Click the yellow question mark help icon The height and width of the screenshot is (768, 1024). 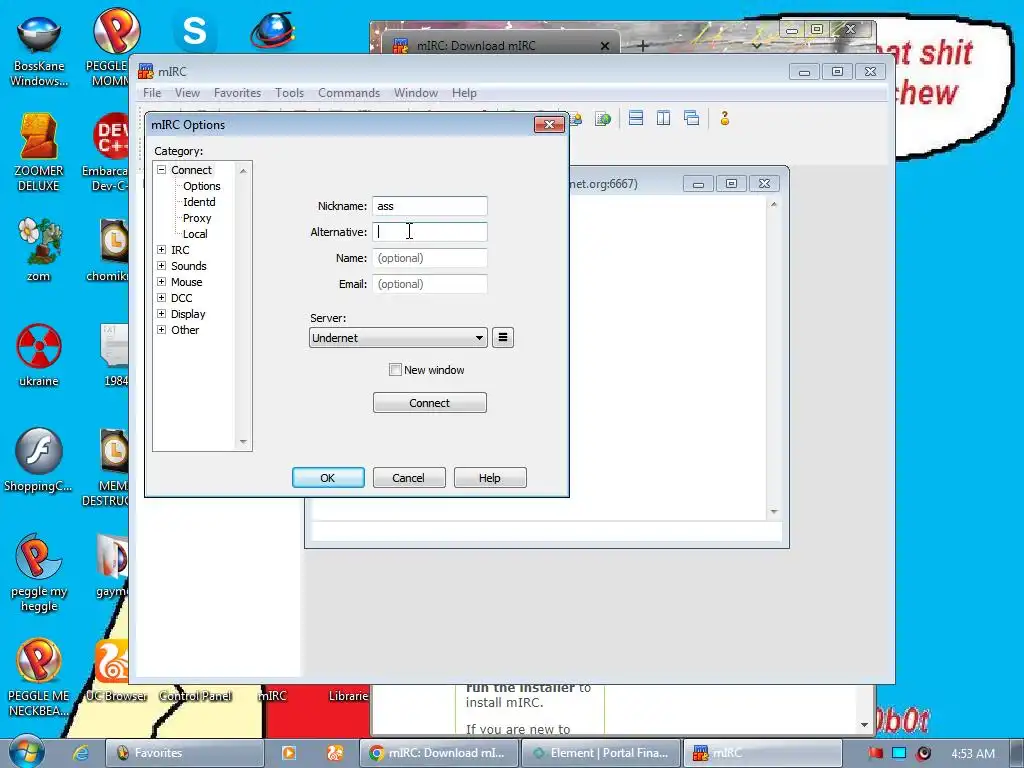pyautogui.click(x=724, y=118)
